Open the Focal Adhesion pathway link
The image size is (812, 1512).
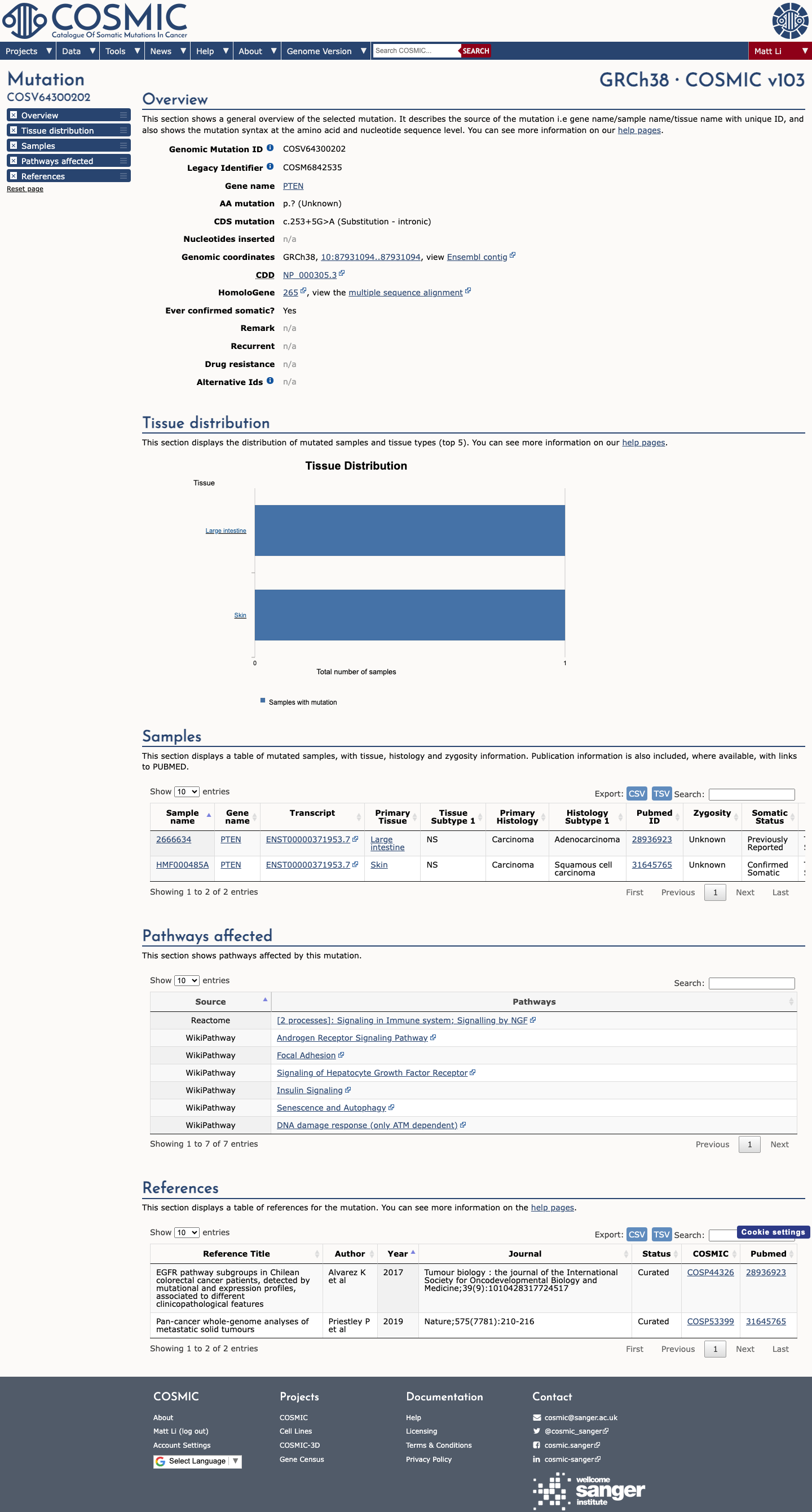(306, 1055)
